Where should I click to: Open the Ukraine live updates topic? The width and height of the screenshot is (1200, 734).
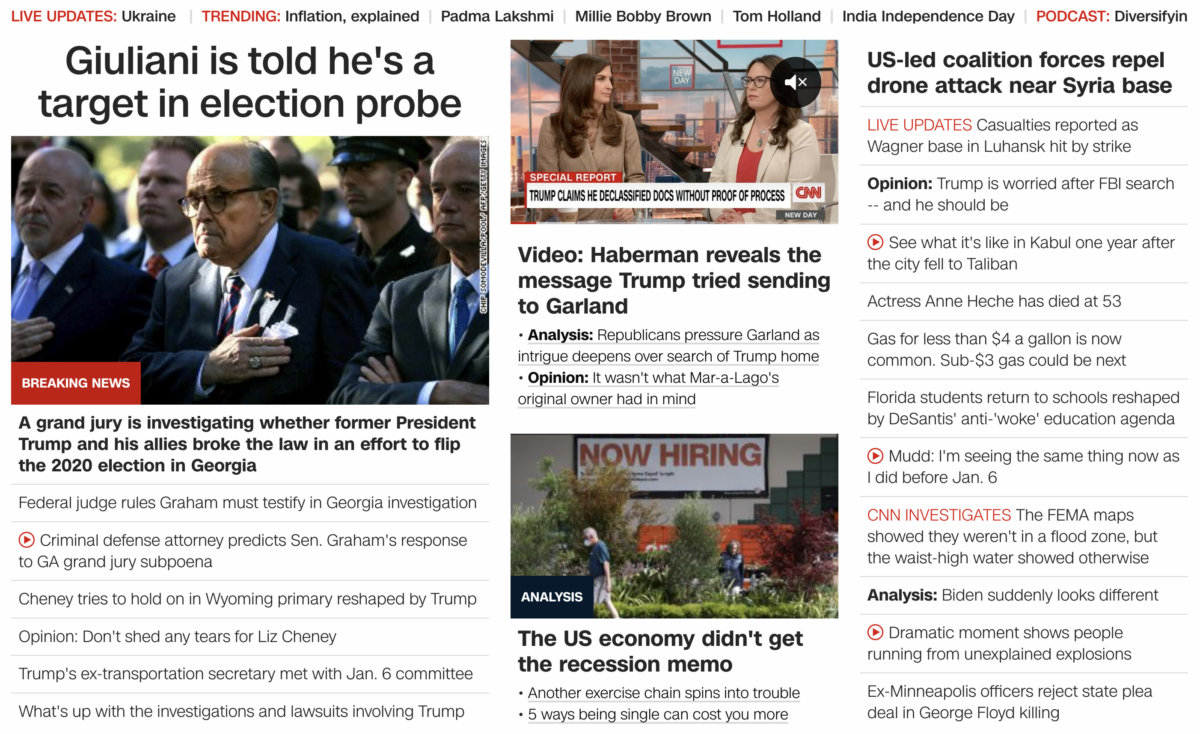click(x=149, y=16)
